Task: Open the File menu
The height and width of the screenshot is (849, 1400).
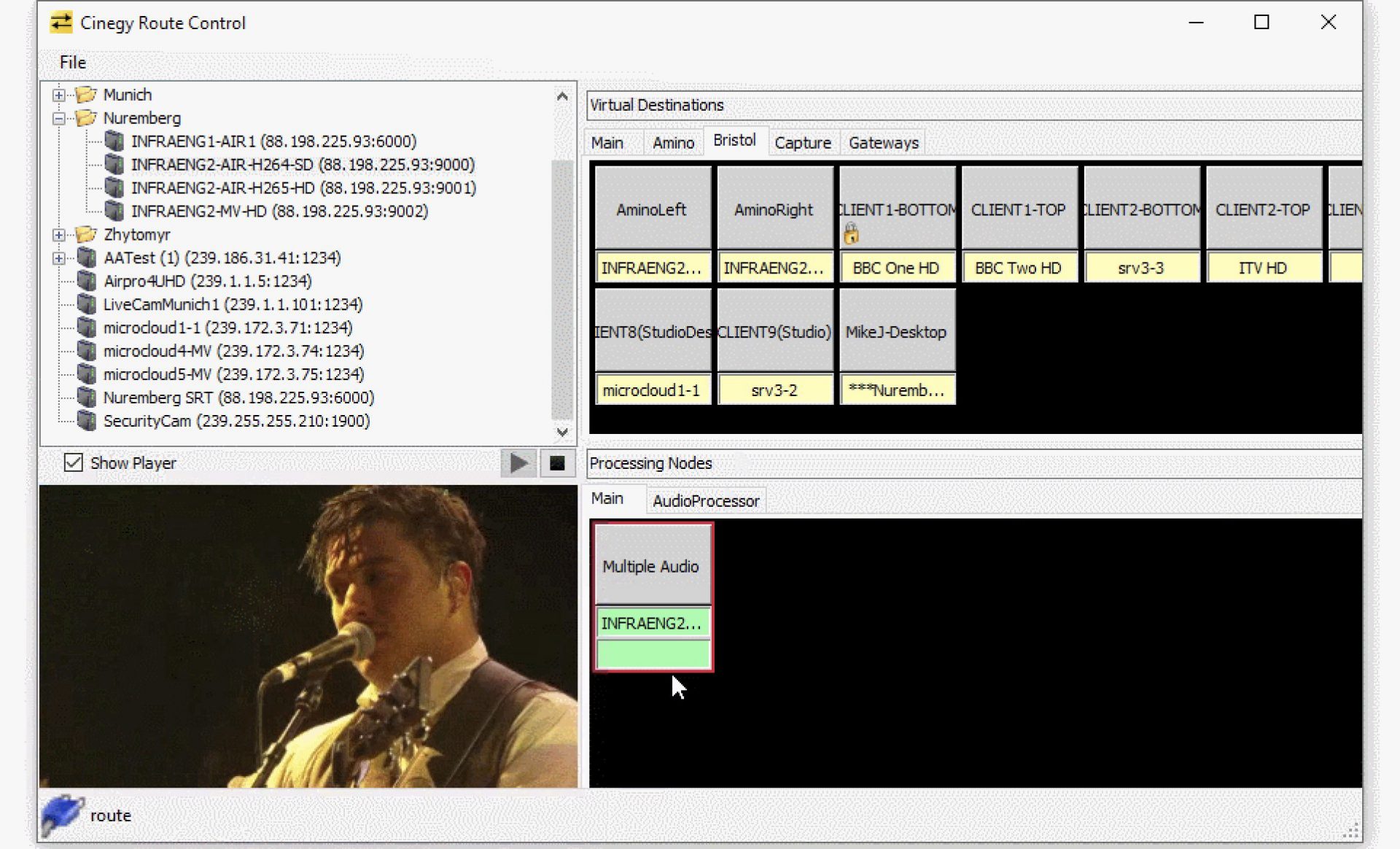Action: [x=72, y=63]
